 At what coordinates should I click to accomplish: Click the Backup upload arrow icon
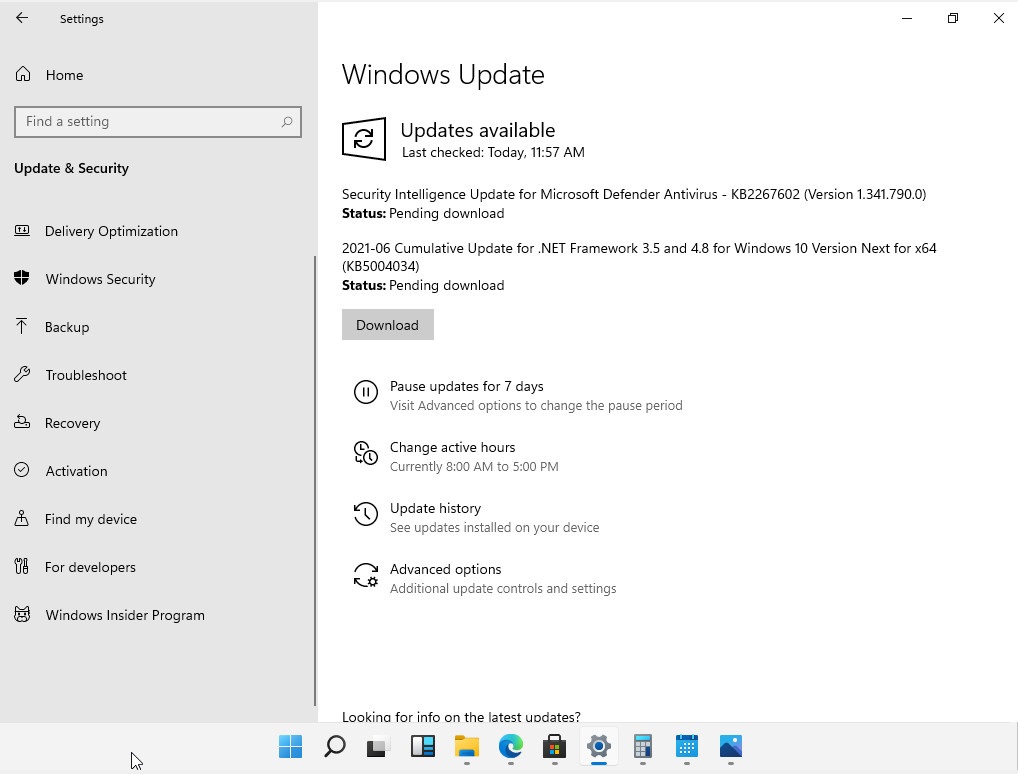(21, 326)
